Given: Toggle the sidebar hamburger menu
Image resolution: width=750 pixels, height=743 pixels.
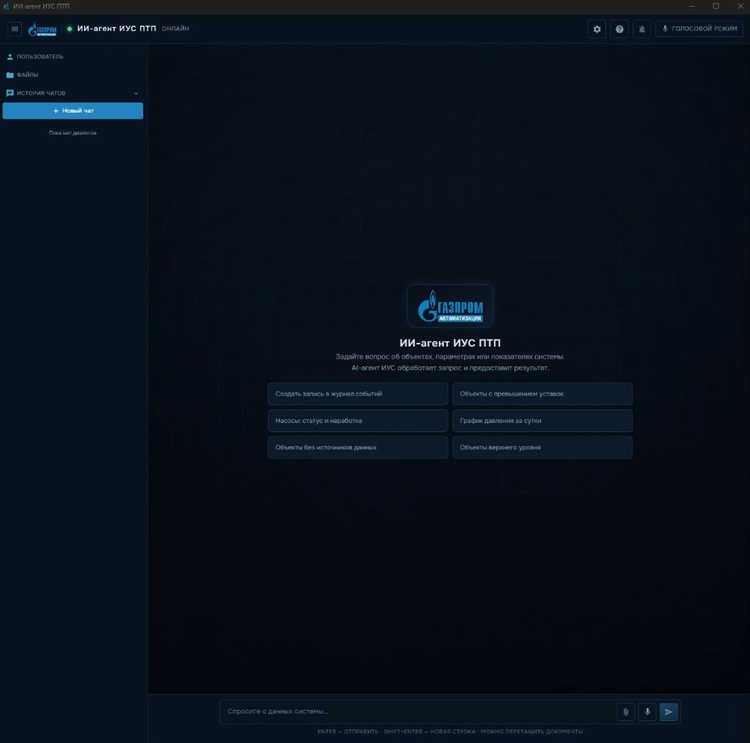Looking at the screenshot, I should (15, 29).
